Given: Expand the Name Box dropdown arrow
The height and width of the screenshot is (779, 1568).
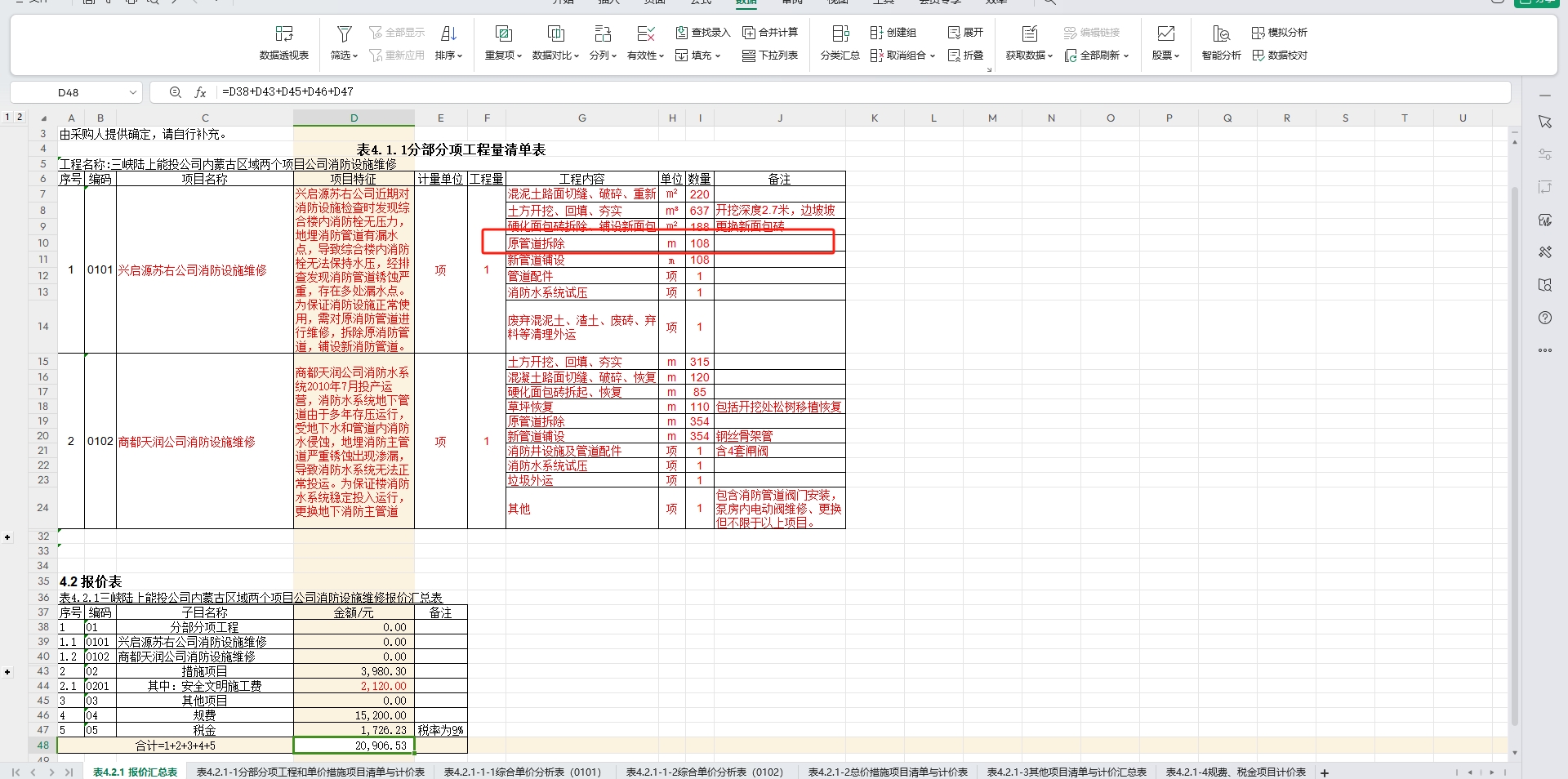Looking at the screenshot, I should click(133, 92).
